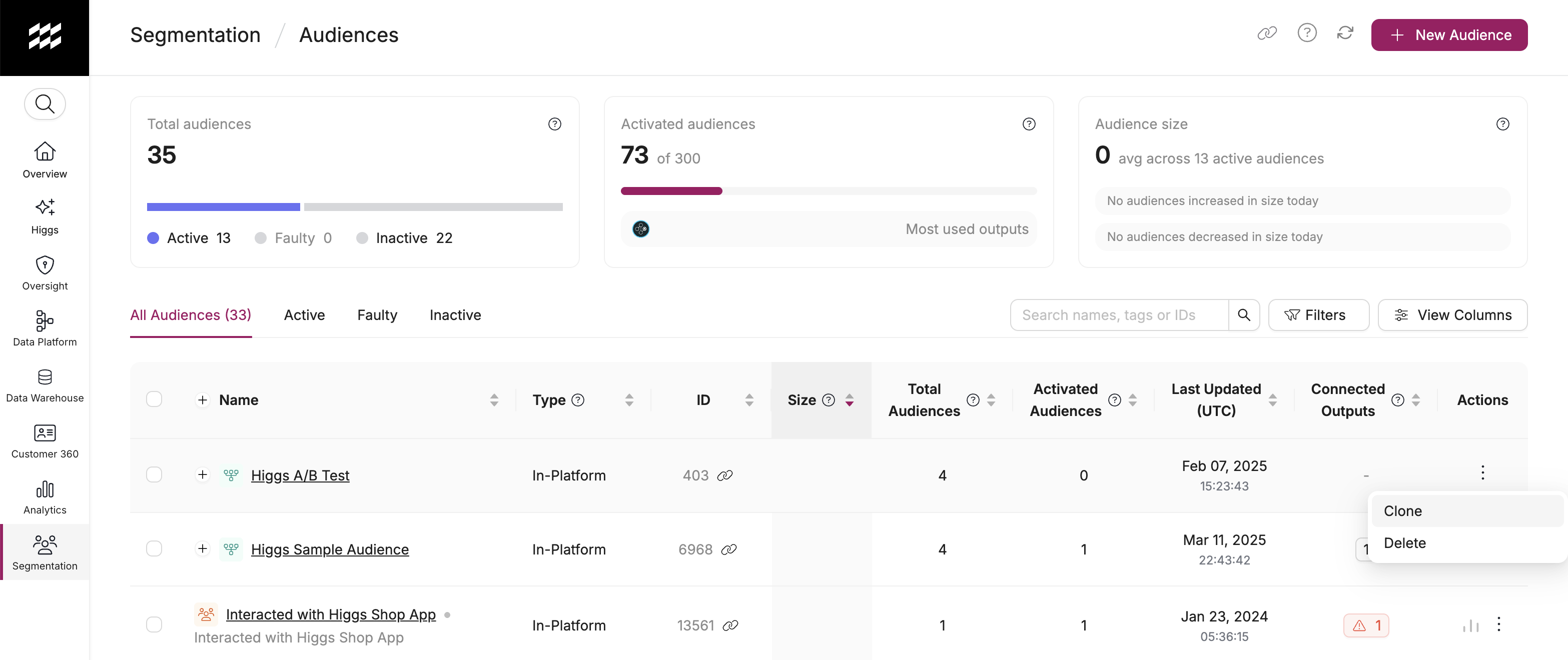Copy link for ID 13561

coord(730,626)
